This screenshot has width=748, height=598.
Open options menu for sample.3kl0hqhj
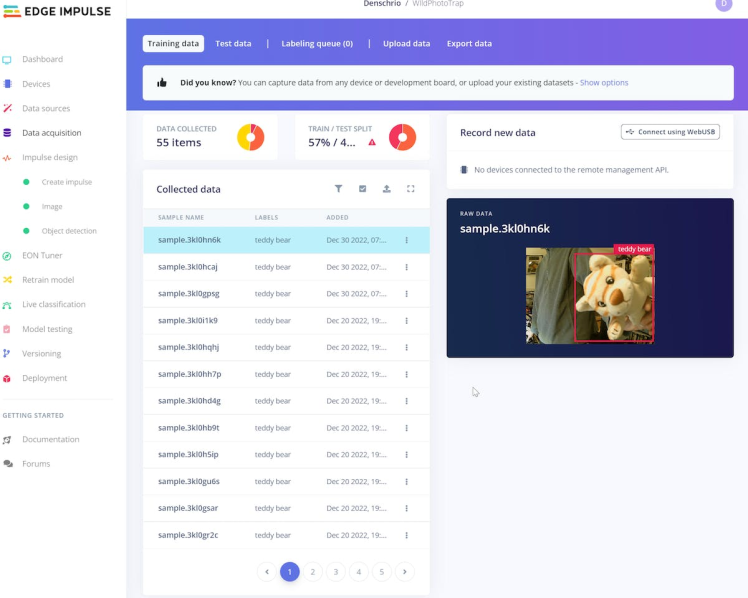point(406,347)
